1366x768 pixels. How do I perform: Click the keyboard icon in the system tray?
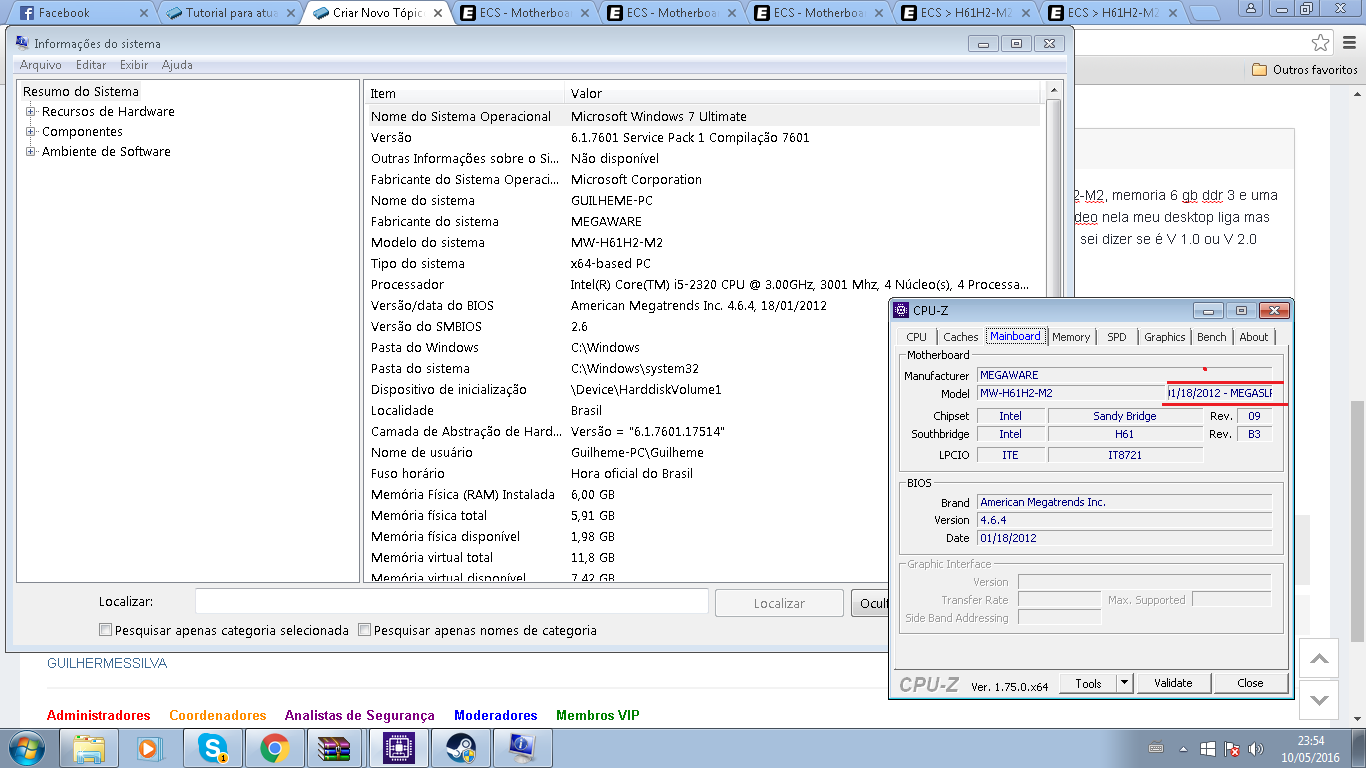pyautogui.click(x=1156, y=748)
